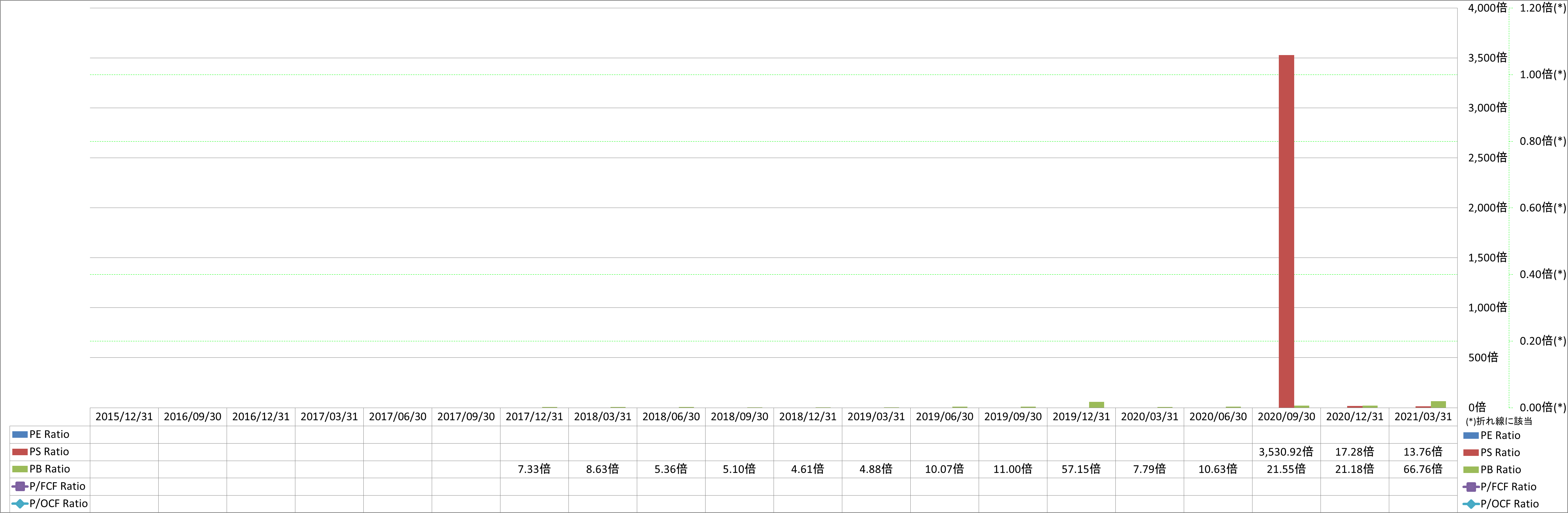Click the 500倍 primary axis label

[1483, 358]
